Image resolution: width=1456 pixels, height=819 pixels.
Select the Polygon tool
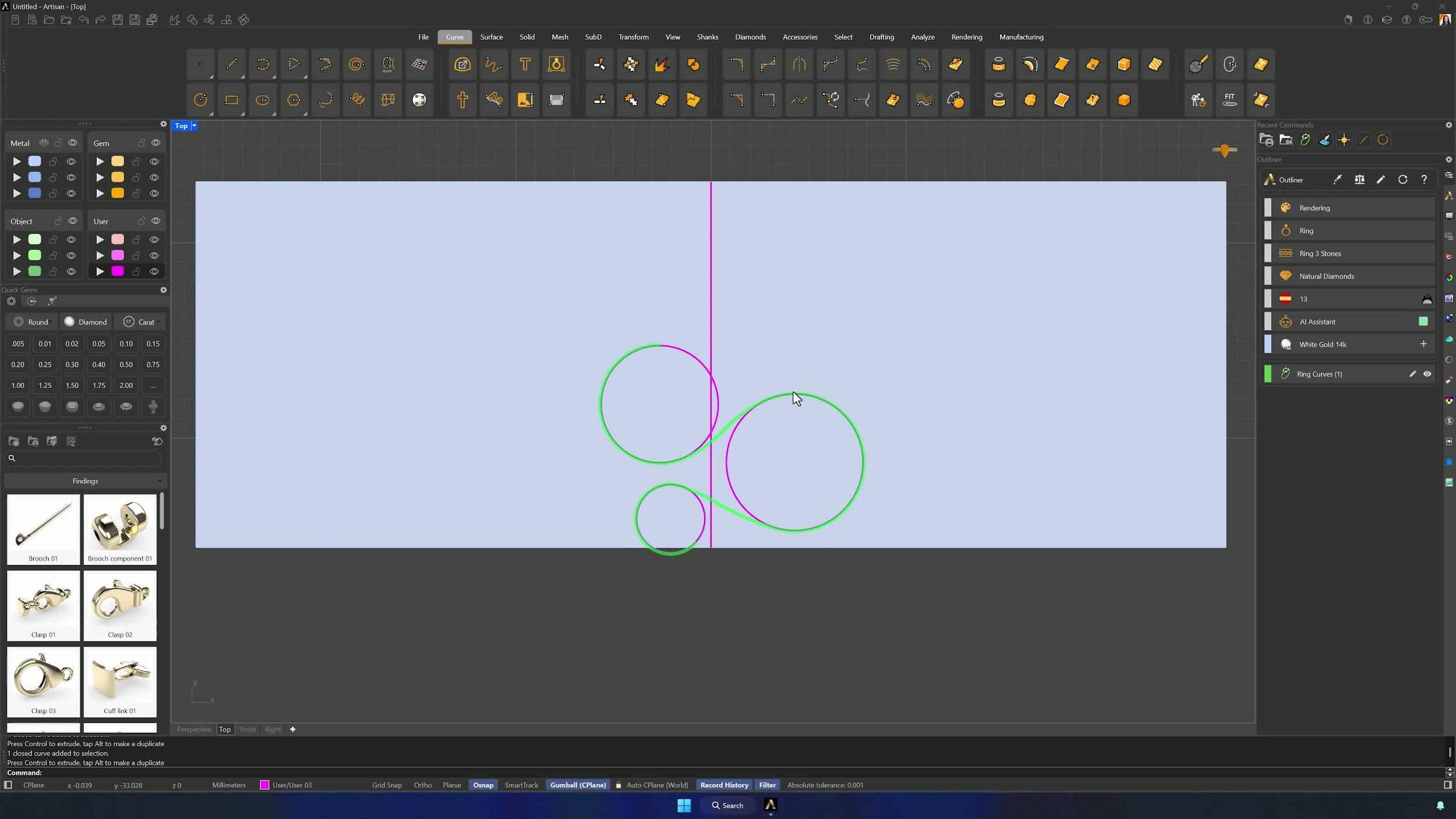tap(294, 100)
